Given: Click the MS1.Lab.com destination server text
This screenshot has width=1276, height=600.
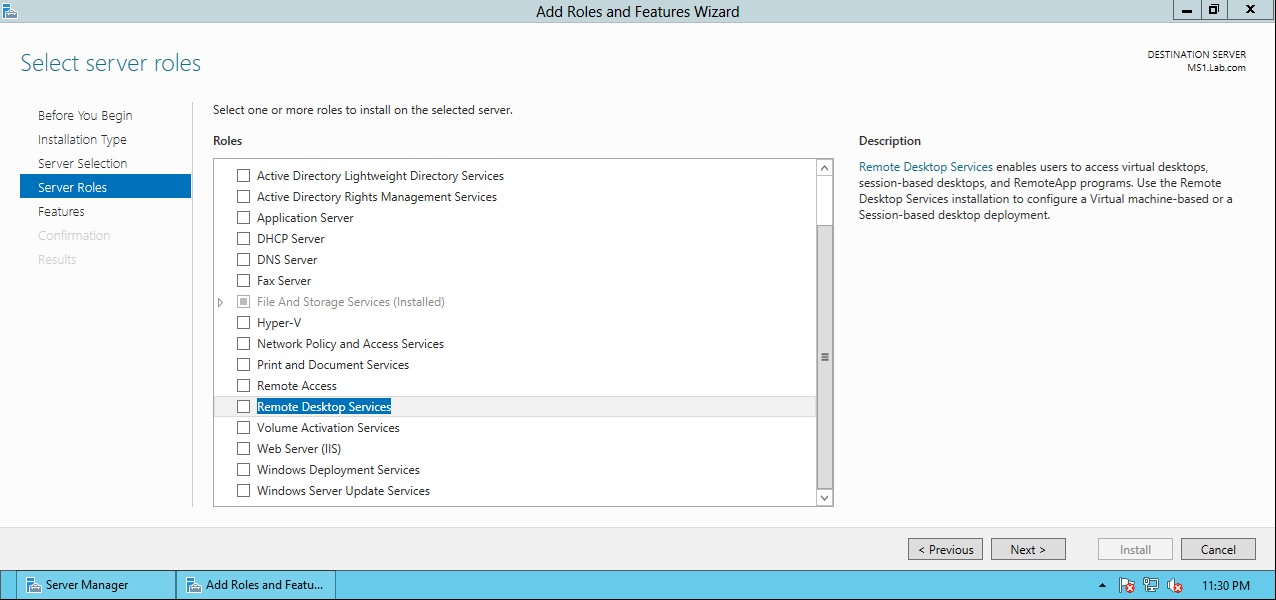Looking at the screenshot, I should pyautogui.click(x=1216, y=68).
